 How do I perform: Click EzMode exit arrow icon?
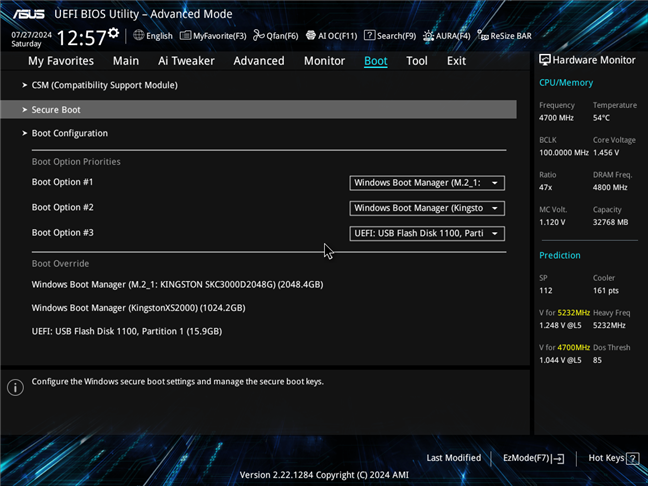pyautogui.click(x=558, y=458)
